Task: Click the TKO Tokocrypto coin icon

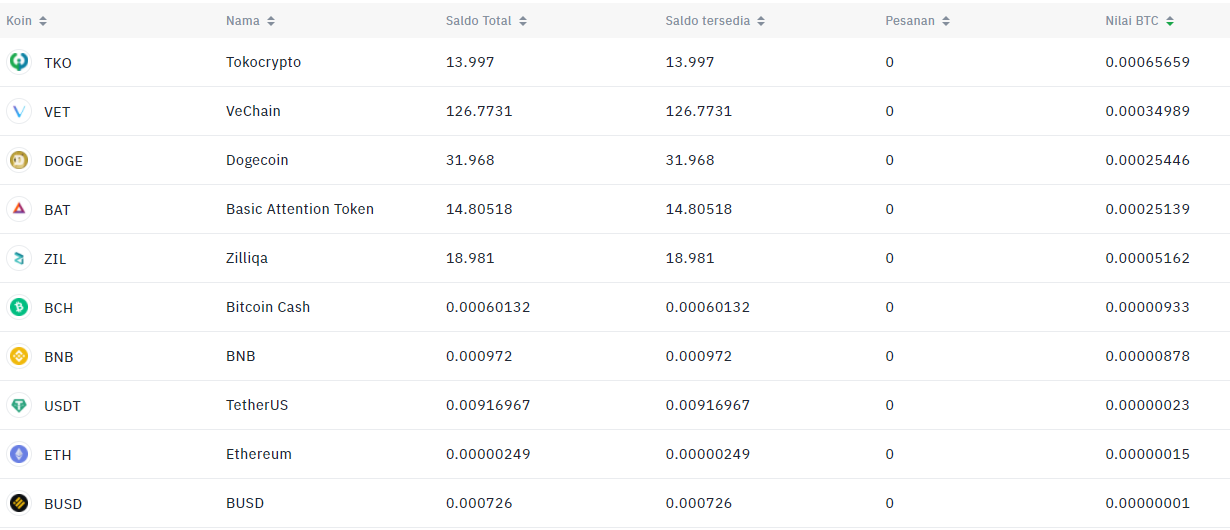Action: click(18, 62)
